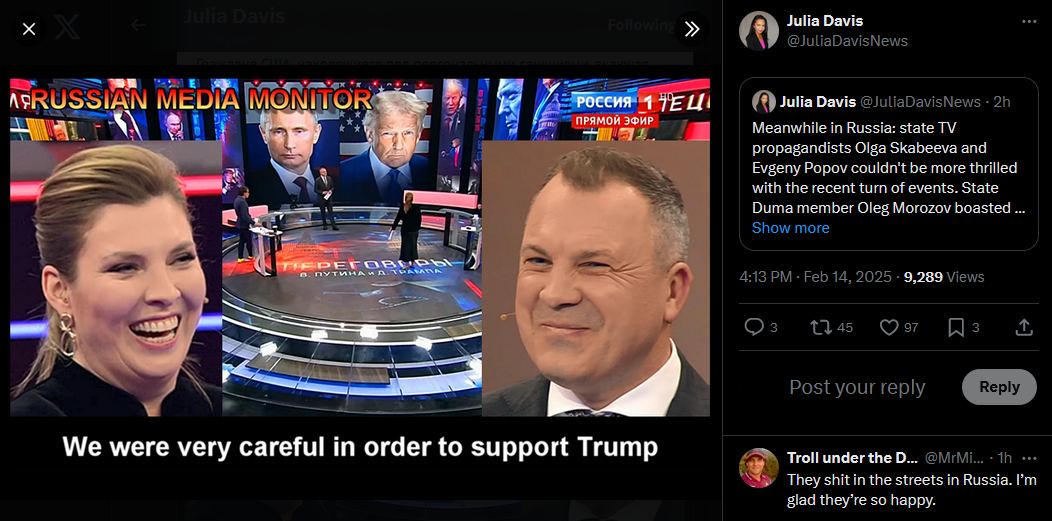Click the back arrow behind the overlay
Screen dimensions: 1052x521
138,25
